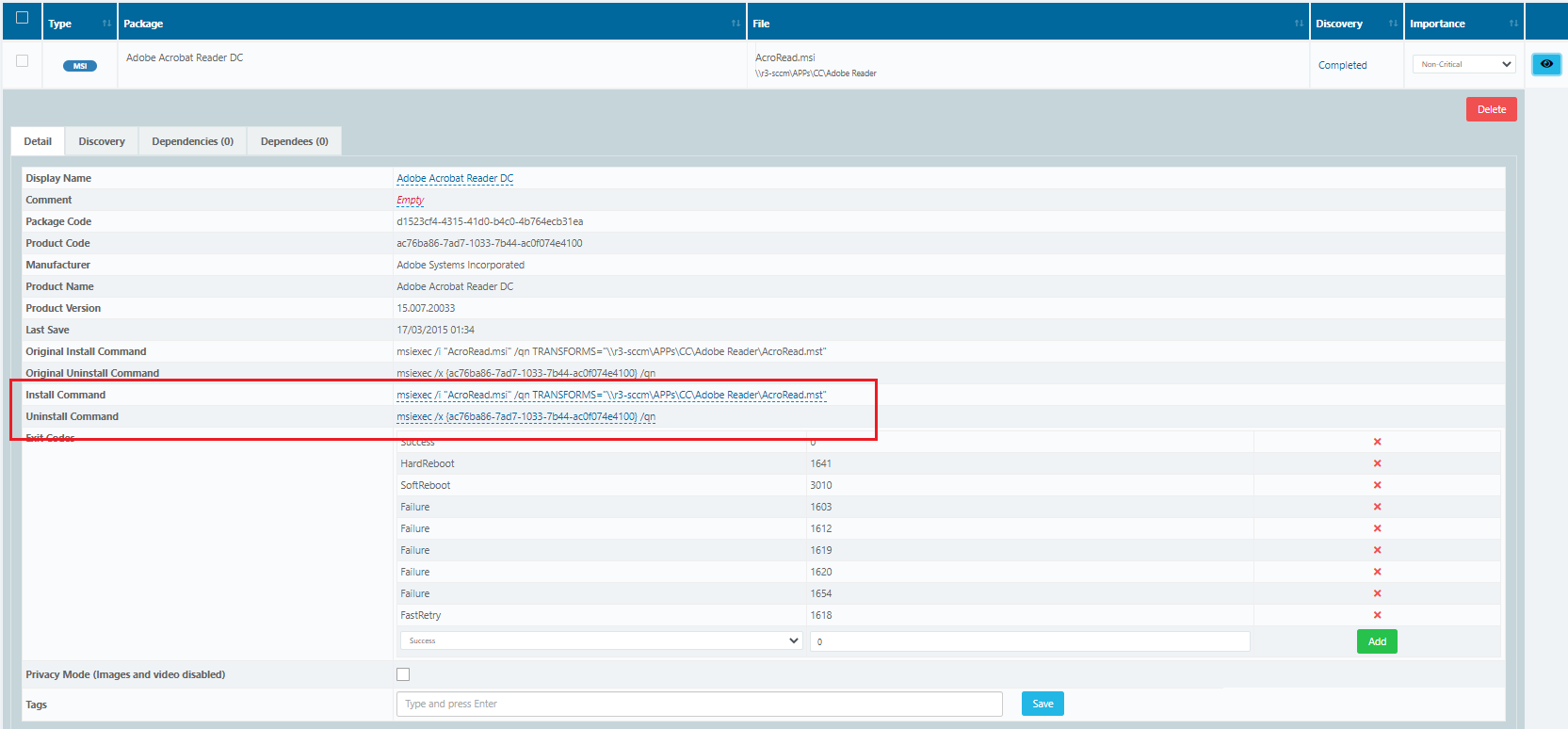This screenshot has height=729, width=1568.
Task: Sort by the Importance column
Action: [1463, 24]
